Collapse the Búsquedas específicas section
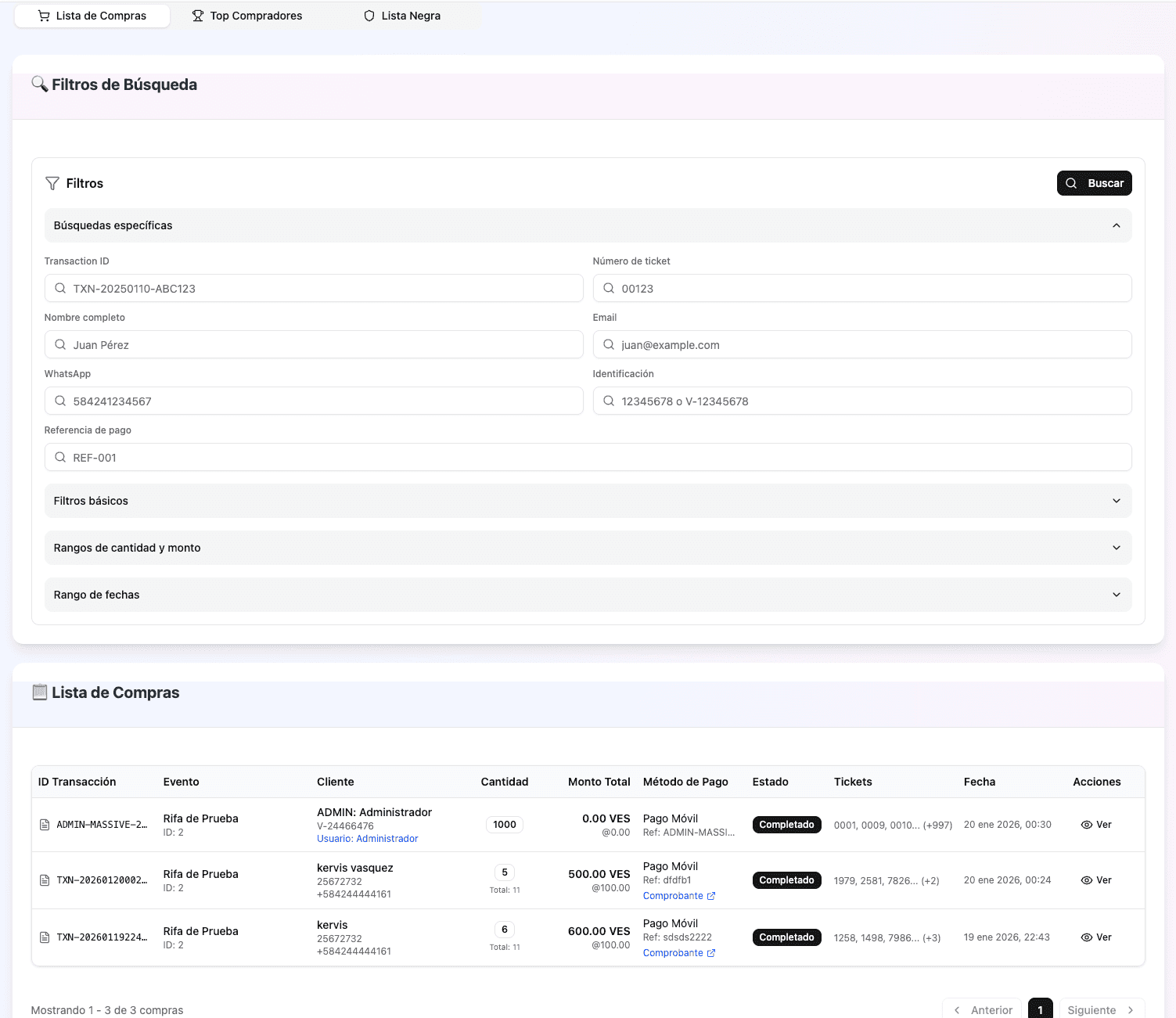1176x1018 pixels. pyautogui.click(x=1116, y=225)
